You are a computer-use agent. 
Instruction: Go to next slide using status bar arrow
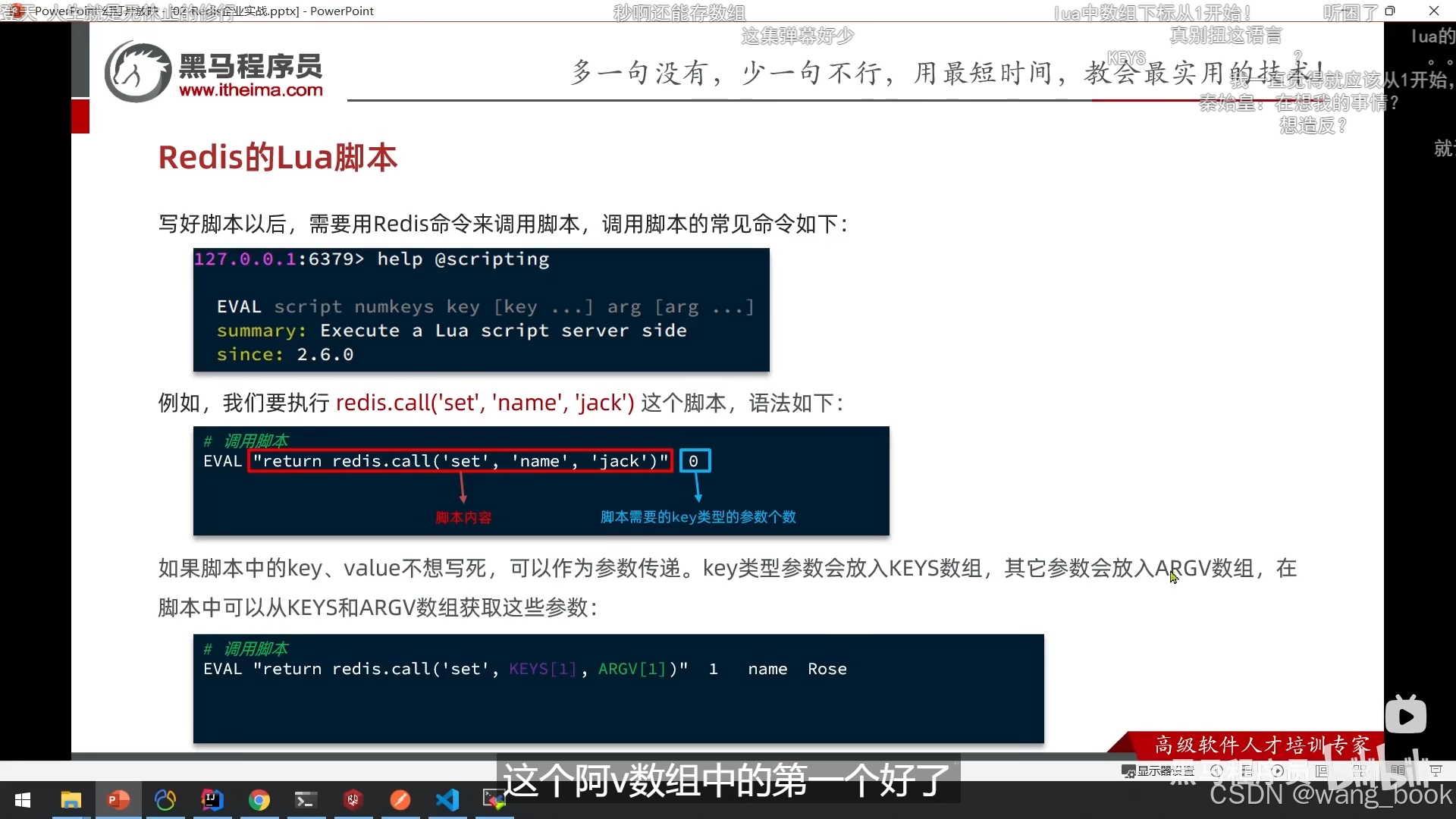[1278, 770]
